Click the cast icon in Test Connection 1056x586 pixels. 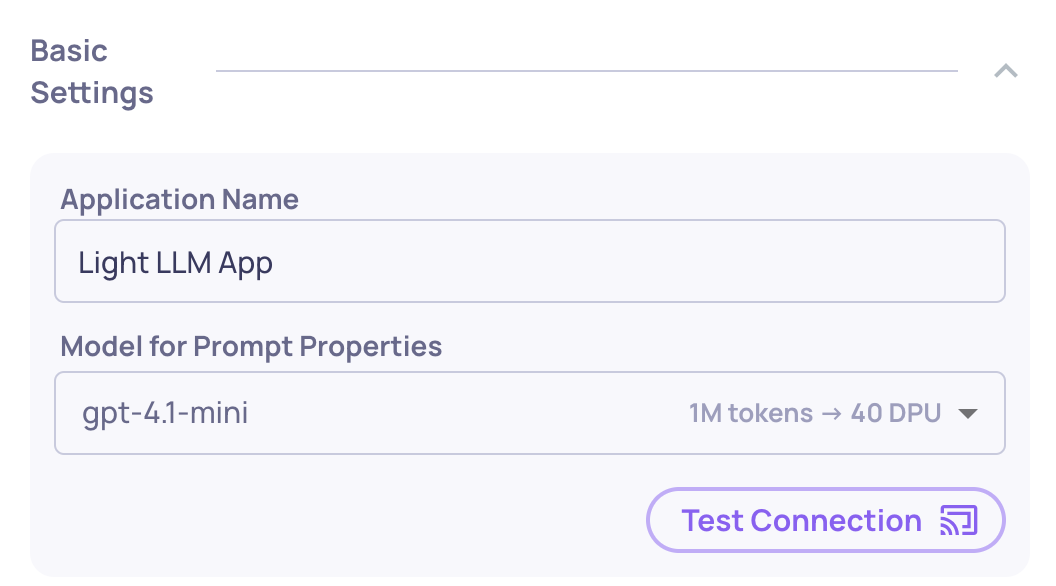[x=958, y=520]
